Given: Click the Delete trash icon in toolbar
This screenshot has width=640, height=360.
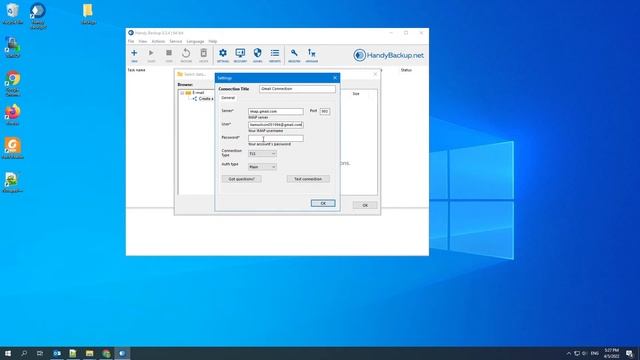Looking at the screenshot, I should tap(204, 53).
